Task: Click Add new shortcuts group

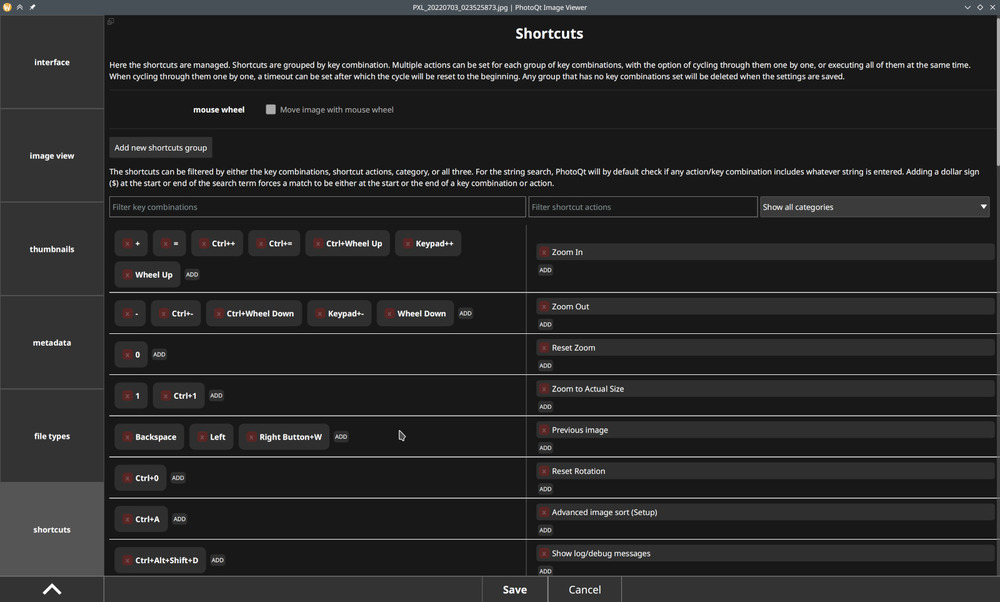Action: (x=161, y=147)
